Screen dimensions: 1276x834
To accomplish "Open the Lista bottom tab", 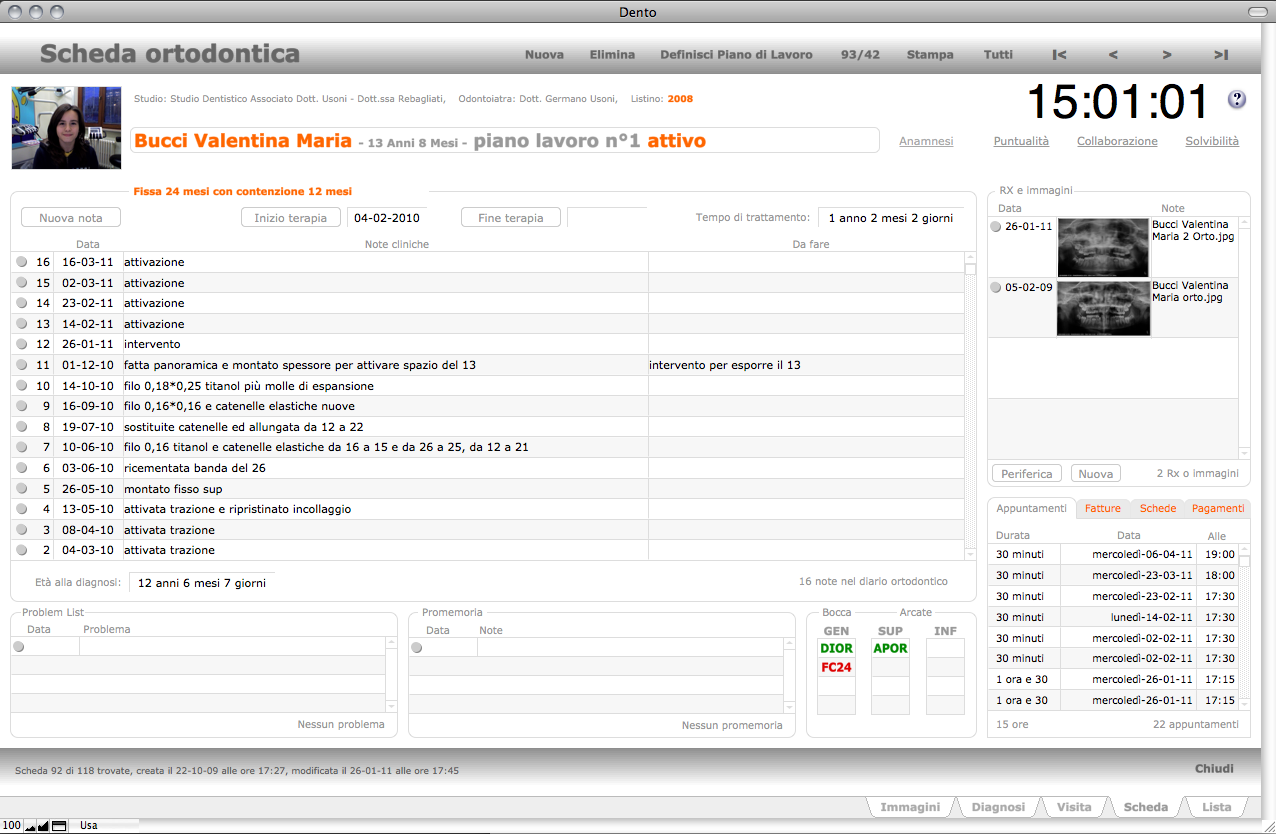I will (1217, 807).
